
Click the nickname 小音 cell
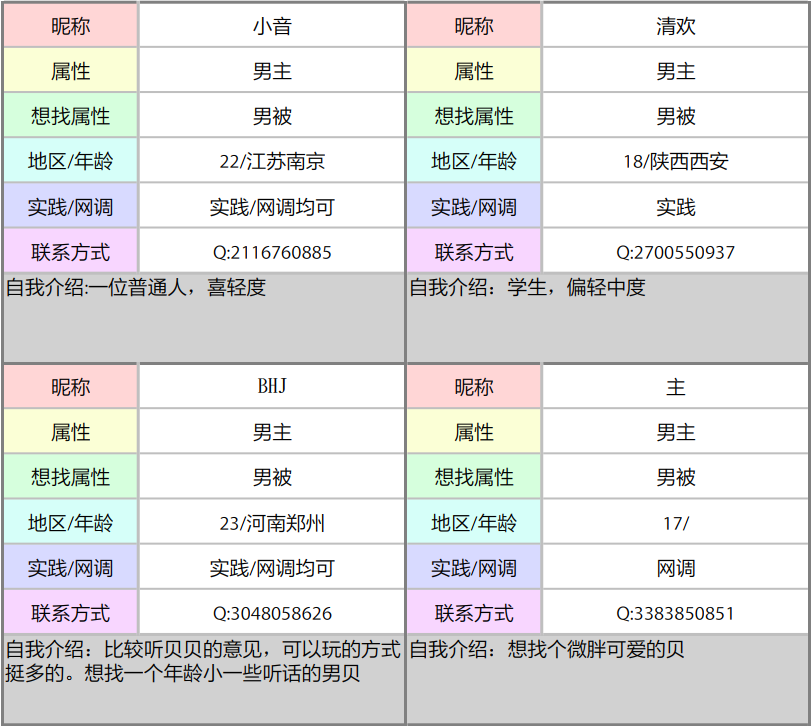point(270,25)
